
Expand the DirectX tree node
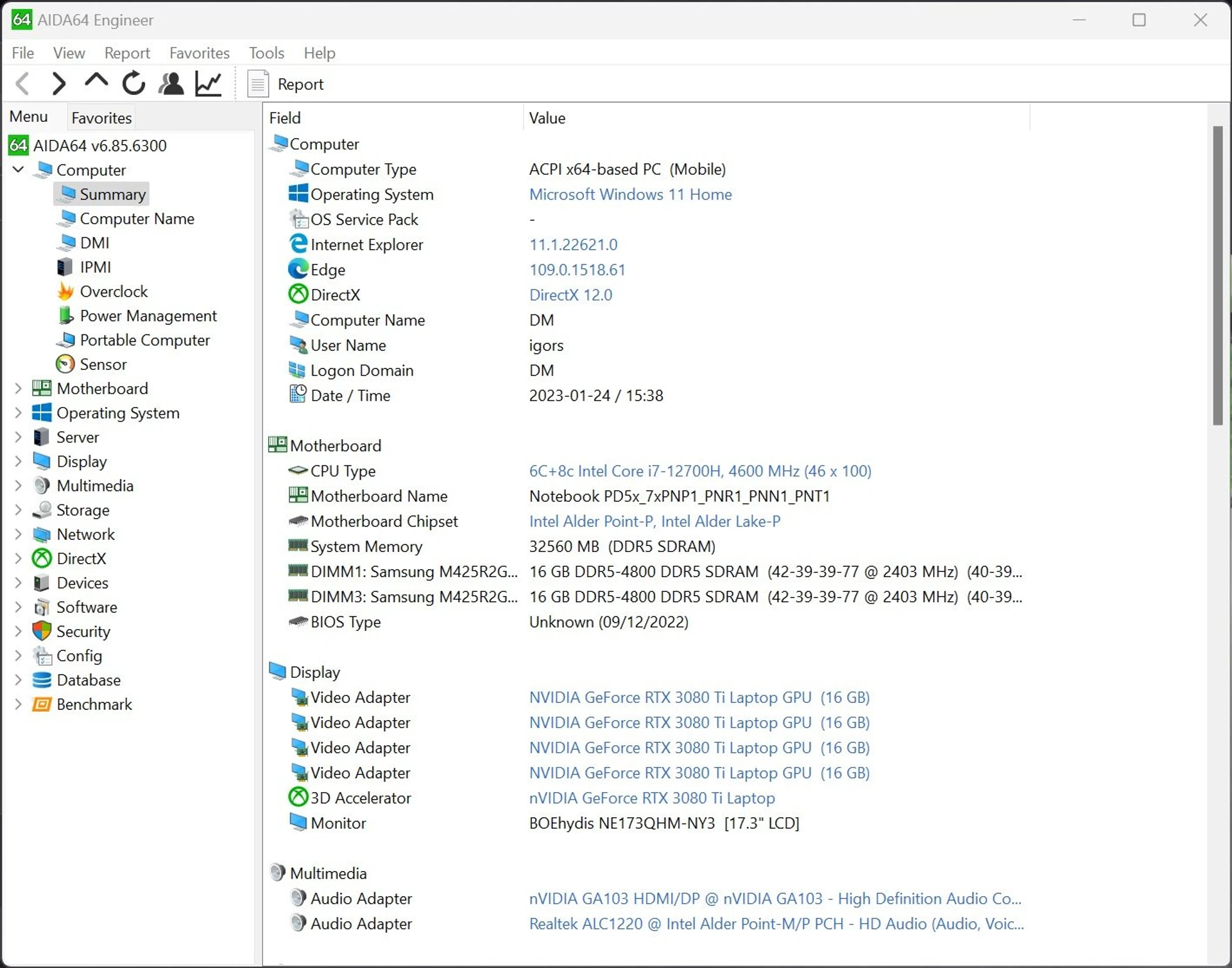(18, 558)
